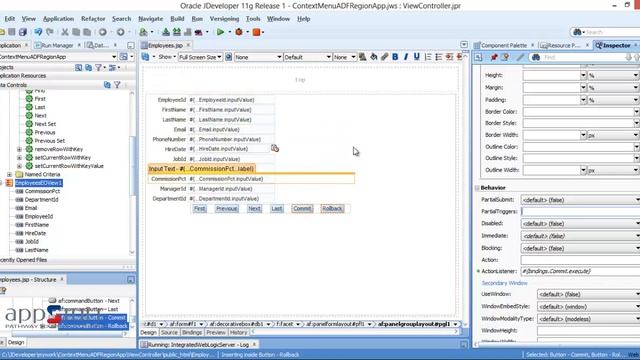Image resolution: width=640 pixels, height=360 pixels.
Task: Click the PartialTriggers input field
Action: click(580, 211)
